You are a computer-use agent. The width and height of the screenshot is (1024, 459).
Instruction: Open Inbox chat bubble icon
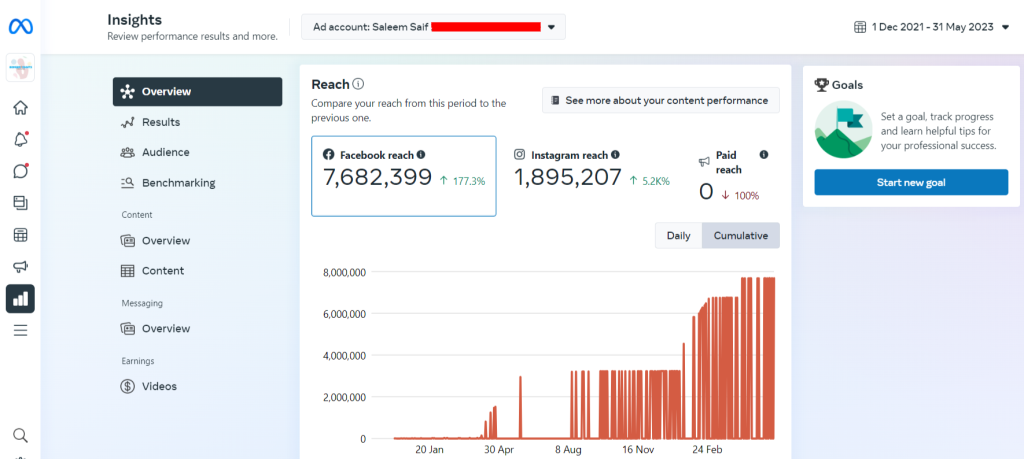click(x=20, y=171)
